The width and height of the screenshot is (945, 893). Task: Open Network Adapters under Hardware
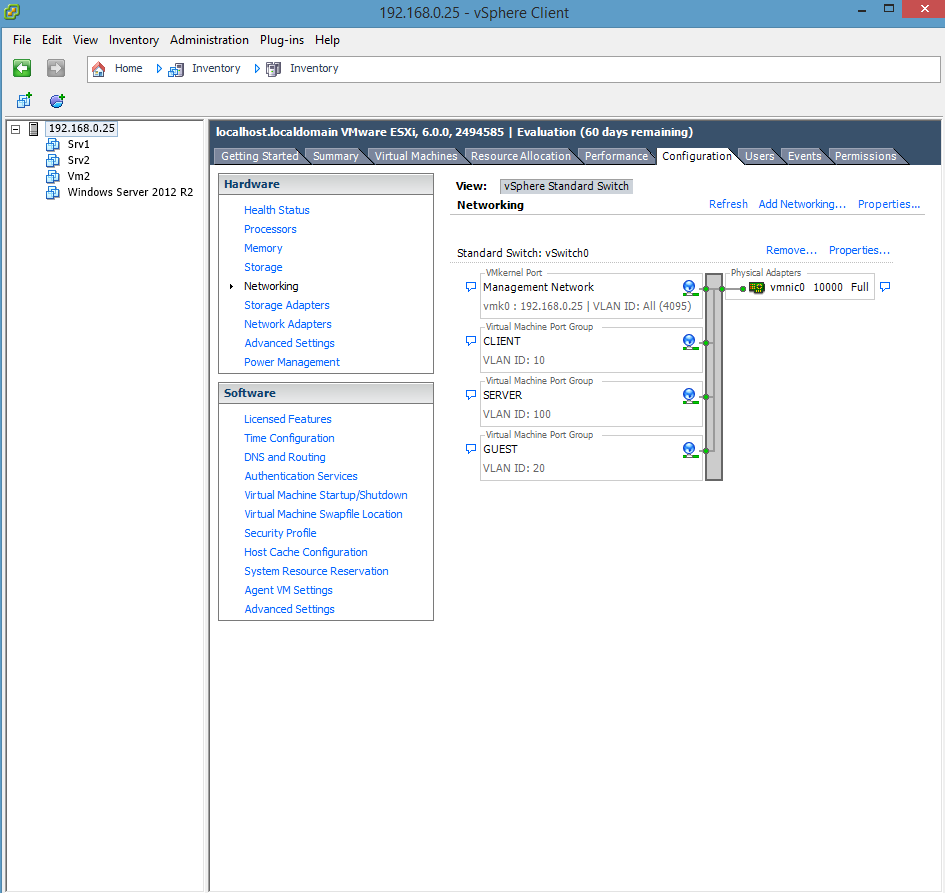(287, 324)
